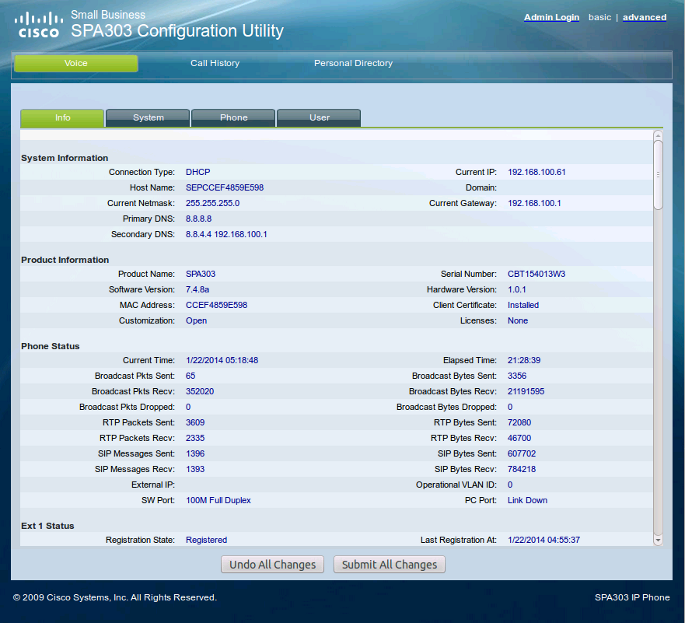Screen dimensions: 685x623
Task: Click the connection type DHCP value
Action: [x=198, y=172]
